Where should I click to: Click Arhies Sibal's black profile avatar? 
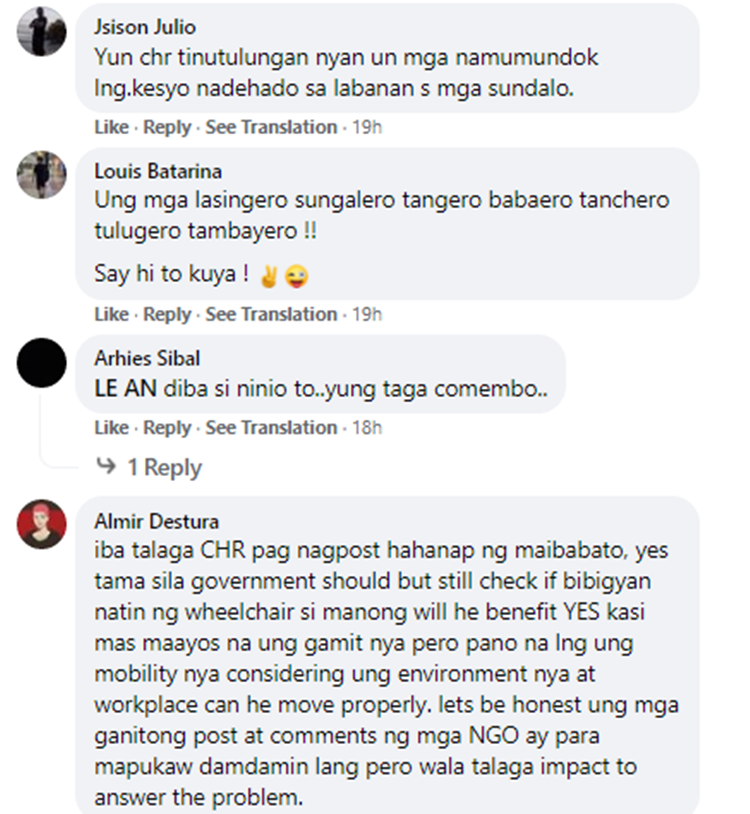click(42, 362)
